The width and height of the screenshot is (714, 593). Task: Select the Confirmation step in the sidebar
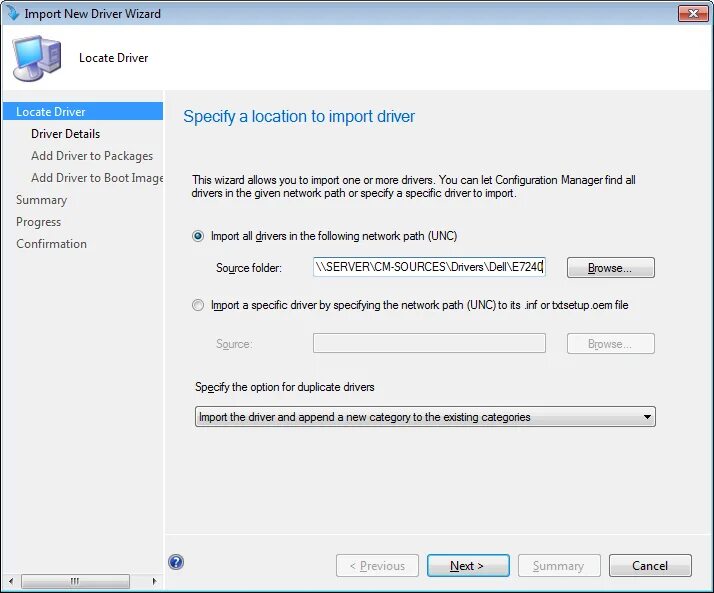click(51, 244)
